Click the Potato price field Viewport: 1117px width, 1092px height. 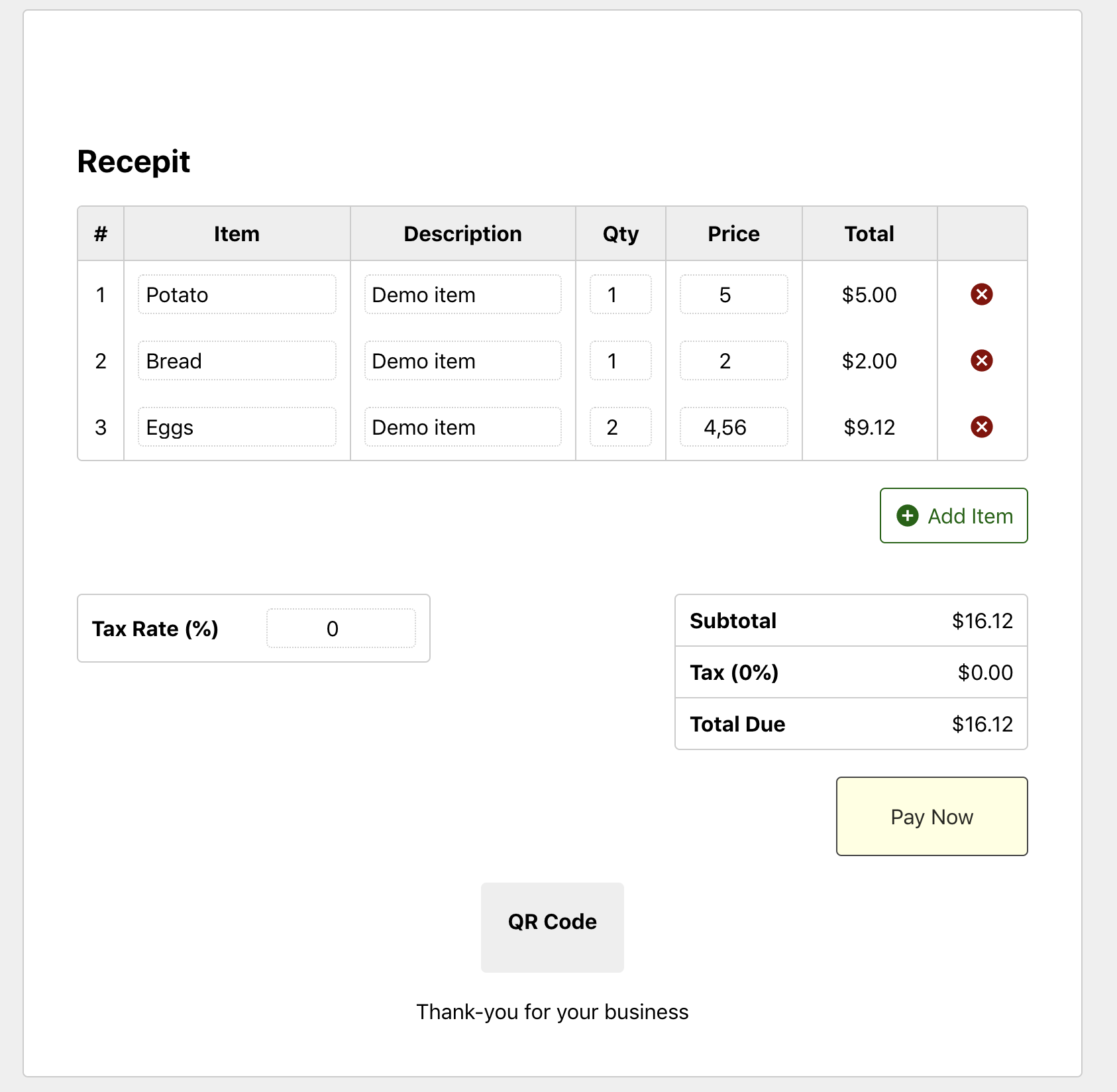[x=733, y=294]
